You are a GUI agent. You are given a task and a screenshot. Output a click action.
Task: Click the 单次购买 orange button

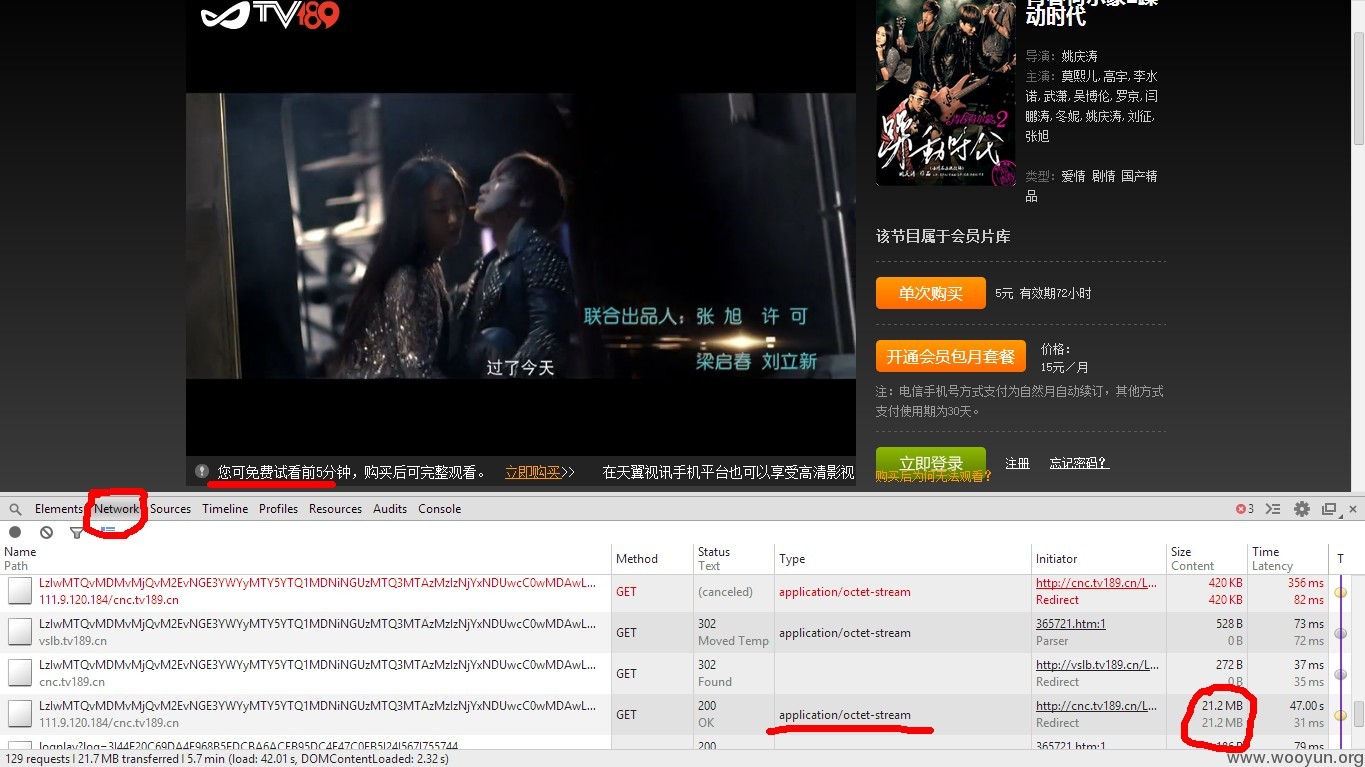930,293
